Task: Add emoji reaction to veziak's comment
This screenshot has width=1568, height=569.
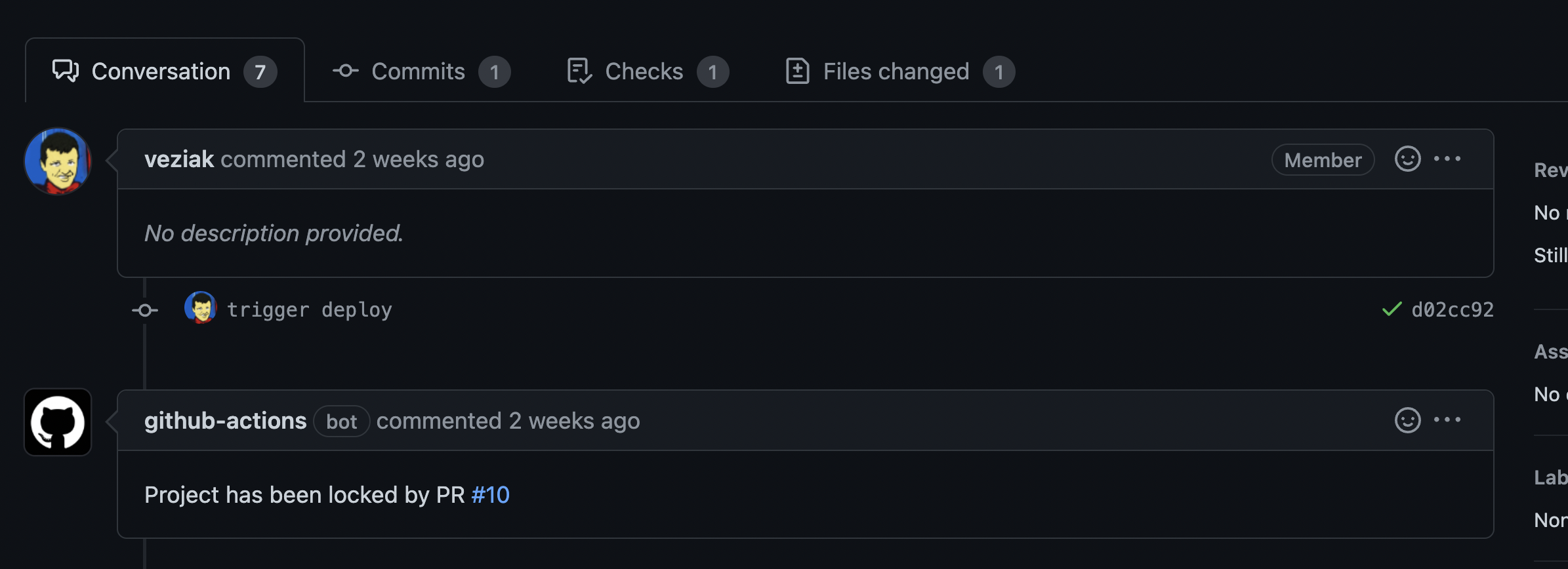Action: point(1407,159)
